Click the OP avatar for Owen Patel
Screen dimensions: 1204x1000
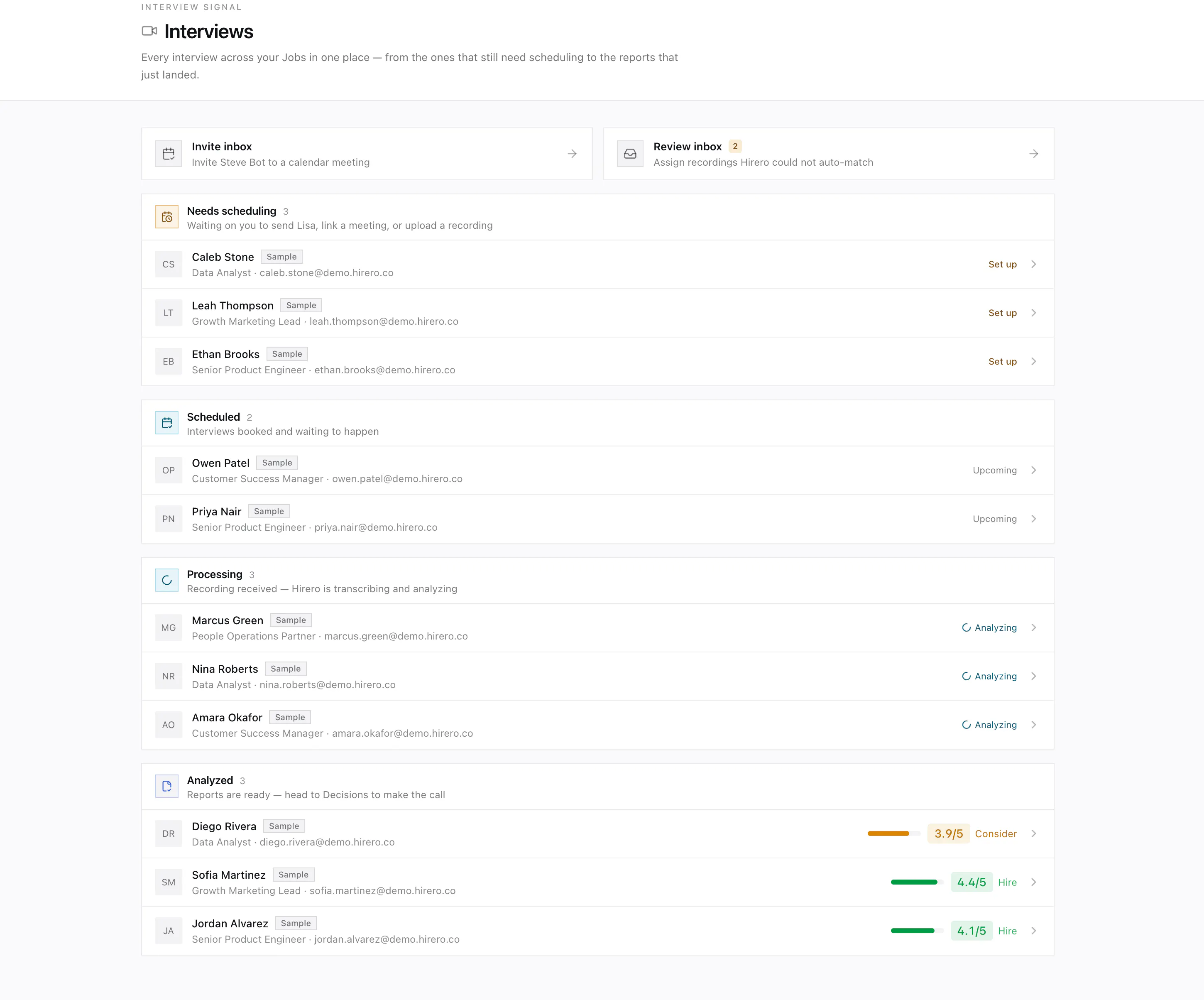[x=169, y=470]
